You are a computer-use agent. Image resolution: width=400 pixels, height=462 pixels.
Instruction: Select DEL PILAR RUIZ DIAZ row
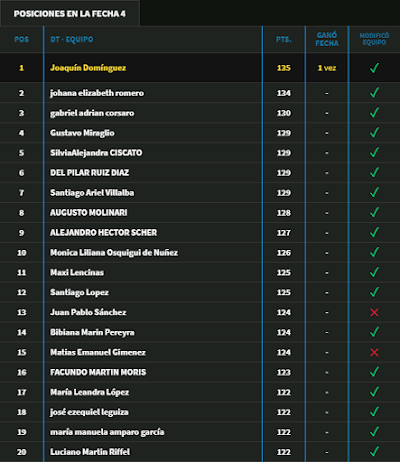pos(200,173)
